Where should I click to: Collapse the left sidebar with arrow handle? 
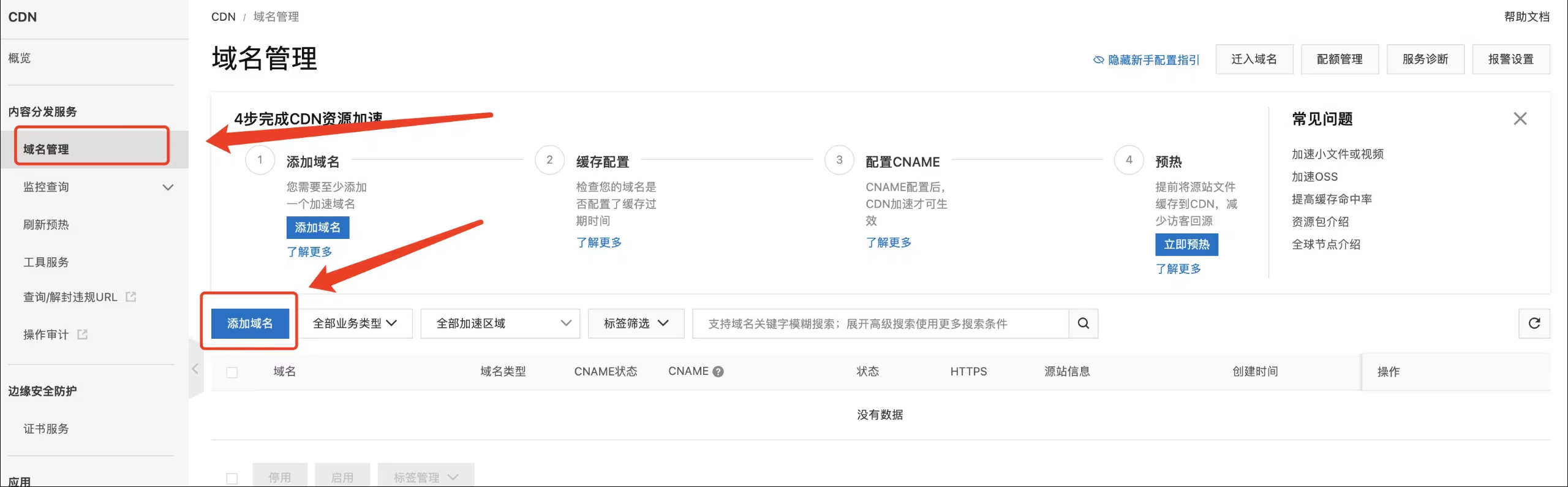195,369
